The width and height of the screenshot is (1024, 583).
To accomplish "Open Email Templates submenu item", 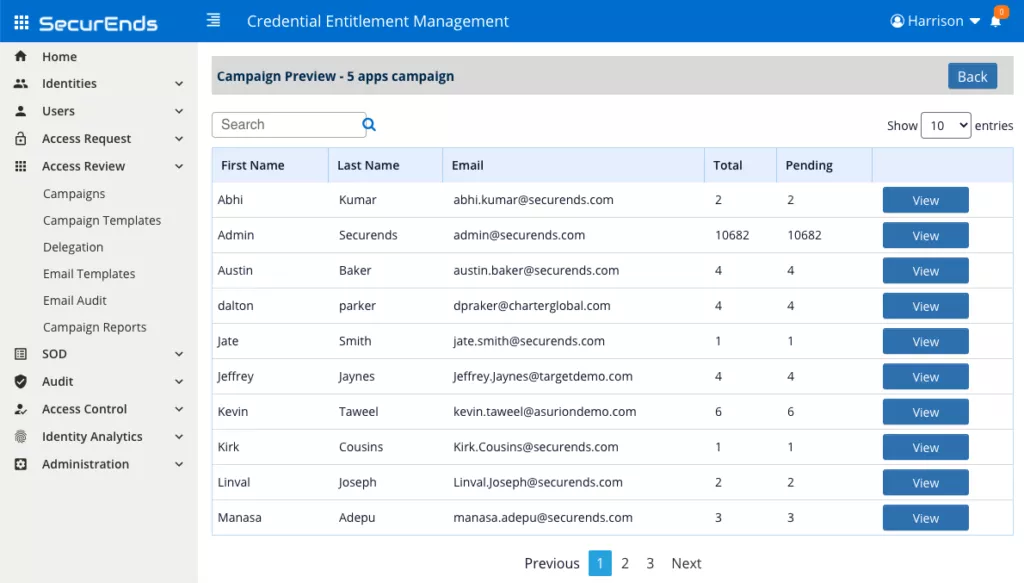I will (89, 274).
